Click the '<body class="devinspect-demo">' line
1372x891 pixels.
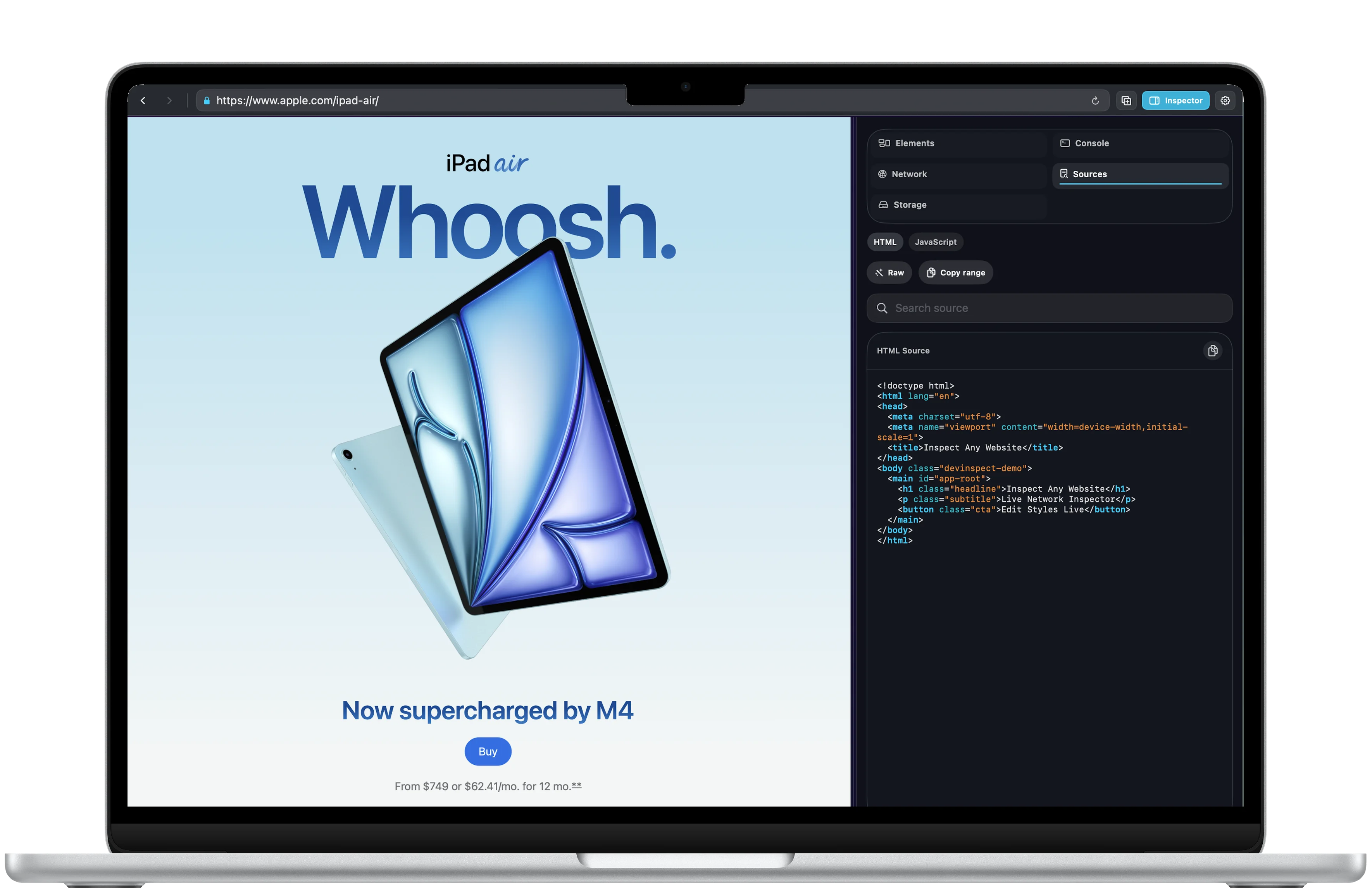[955, 469]
